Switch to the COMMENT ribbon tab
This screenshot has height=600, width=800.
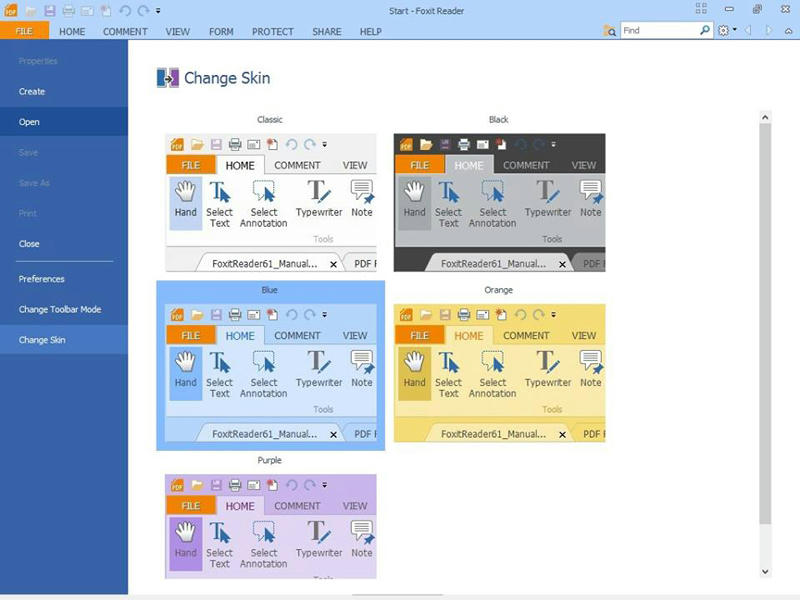[125, 32]
